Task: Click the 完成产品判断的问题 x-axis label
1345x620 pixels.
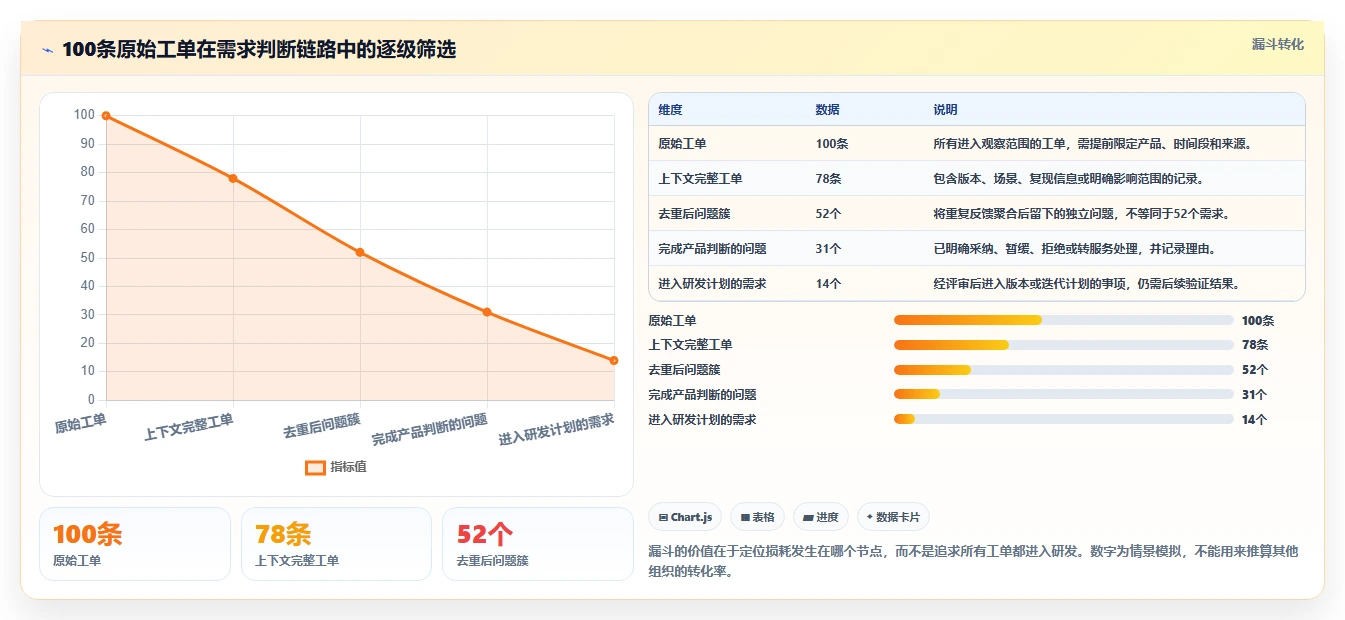Action: [430, 430]
